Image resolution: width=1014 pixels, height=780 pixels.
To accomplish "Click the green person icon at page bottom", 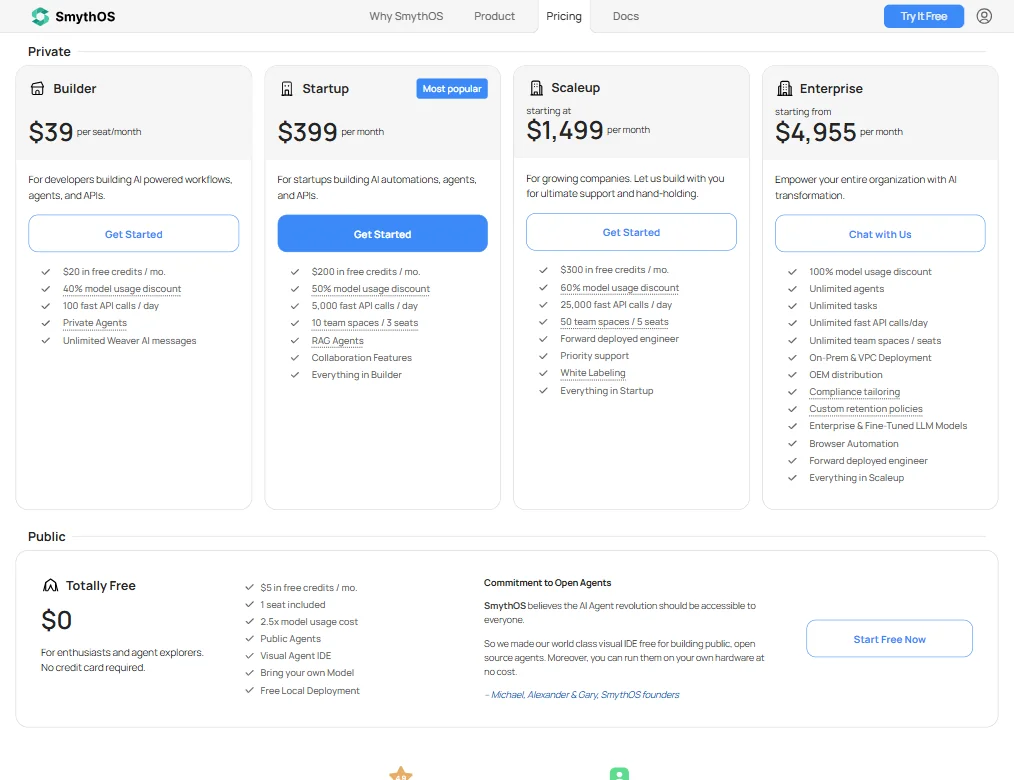I will tap(619, 774).
